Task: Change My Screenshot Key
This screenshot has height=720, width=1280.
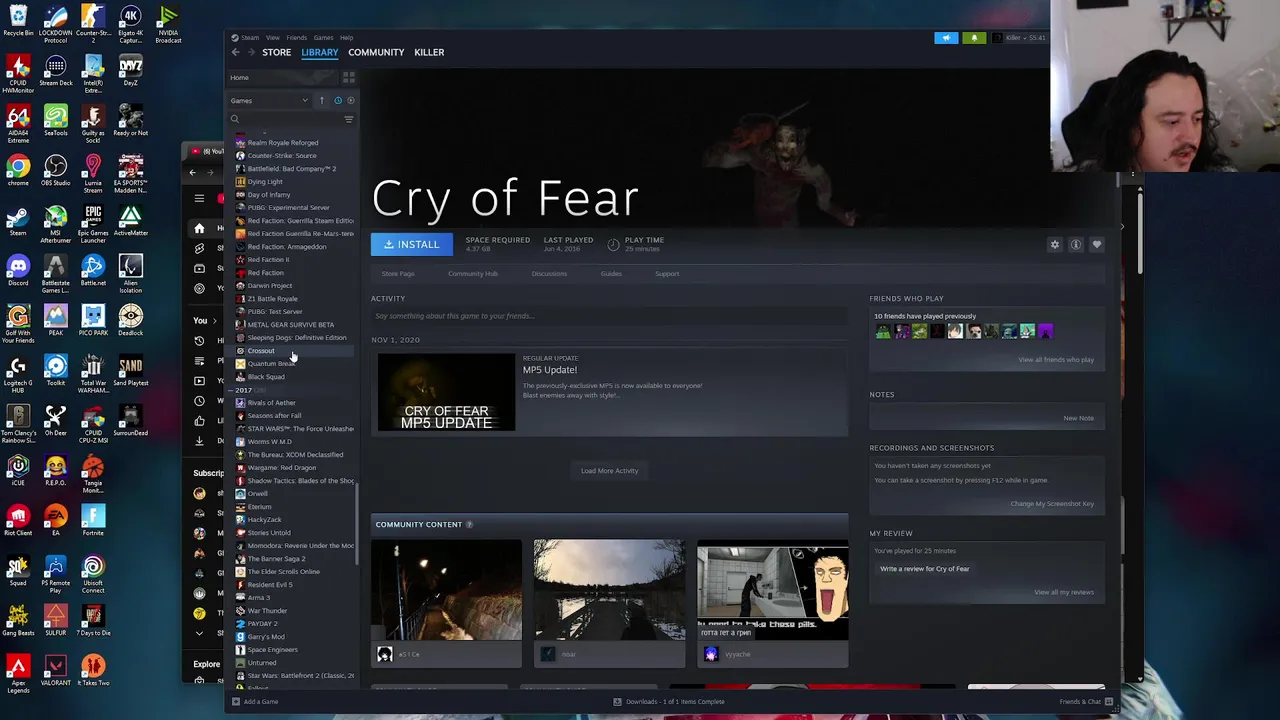Action: pos(1052,504)
